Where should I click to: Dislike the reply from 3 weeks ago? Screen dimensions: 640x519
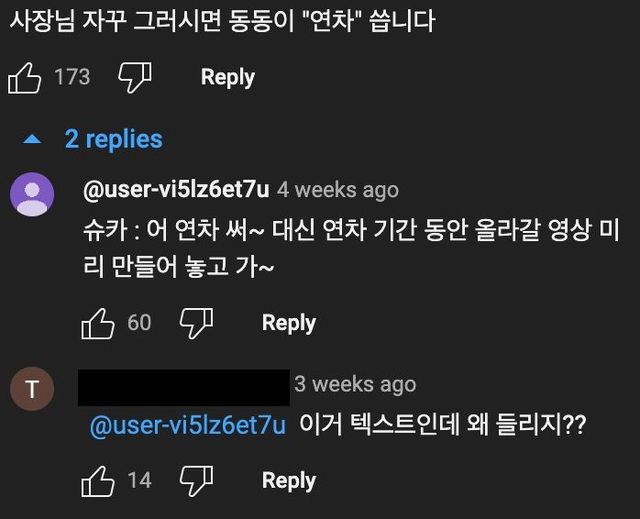pos(196,480)
